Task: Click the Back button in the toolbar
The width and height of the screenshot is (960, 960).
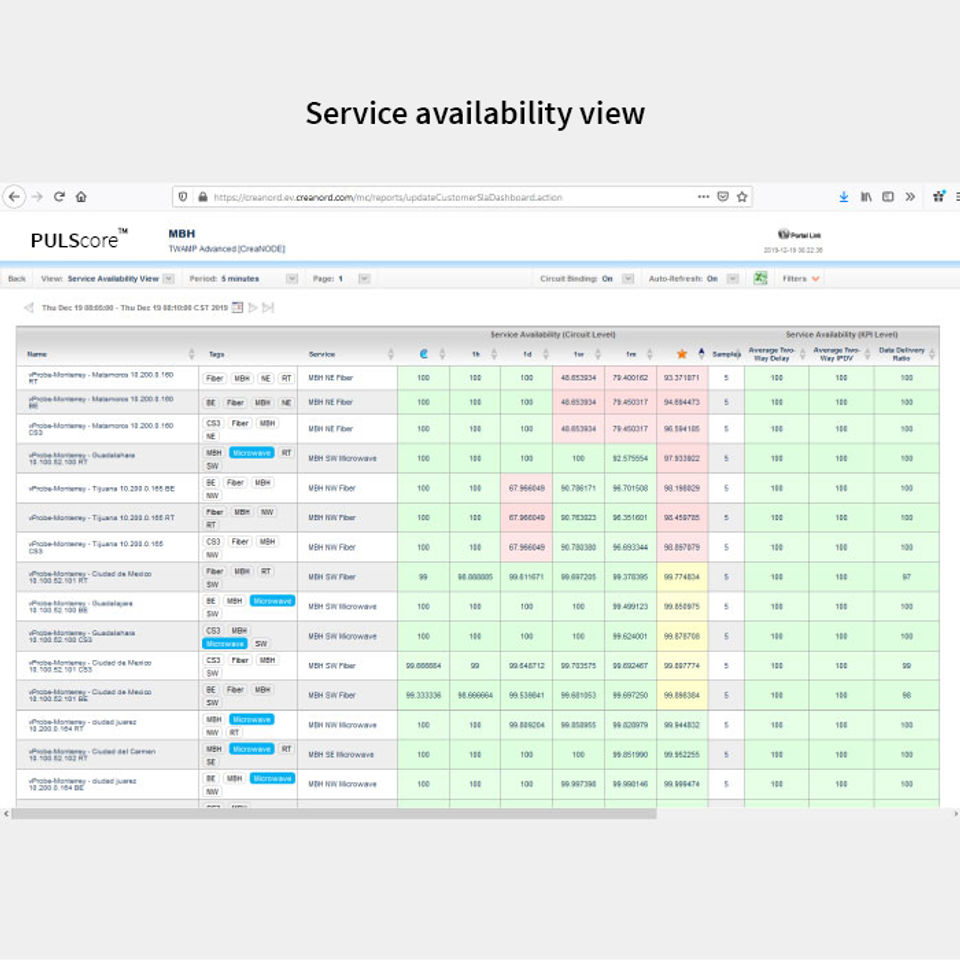Action: point(17,279)
